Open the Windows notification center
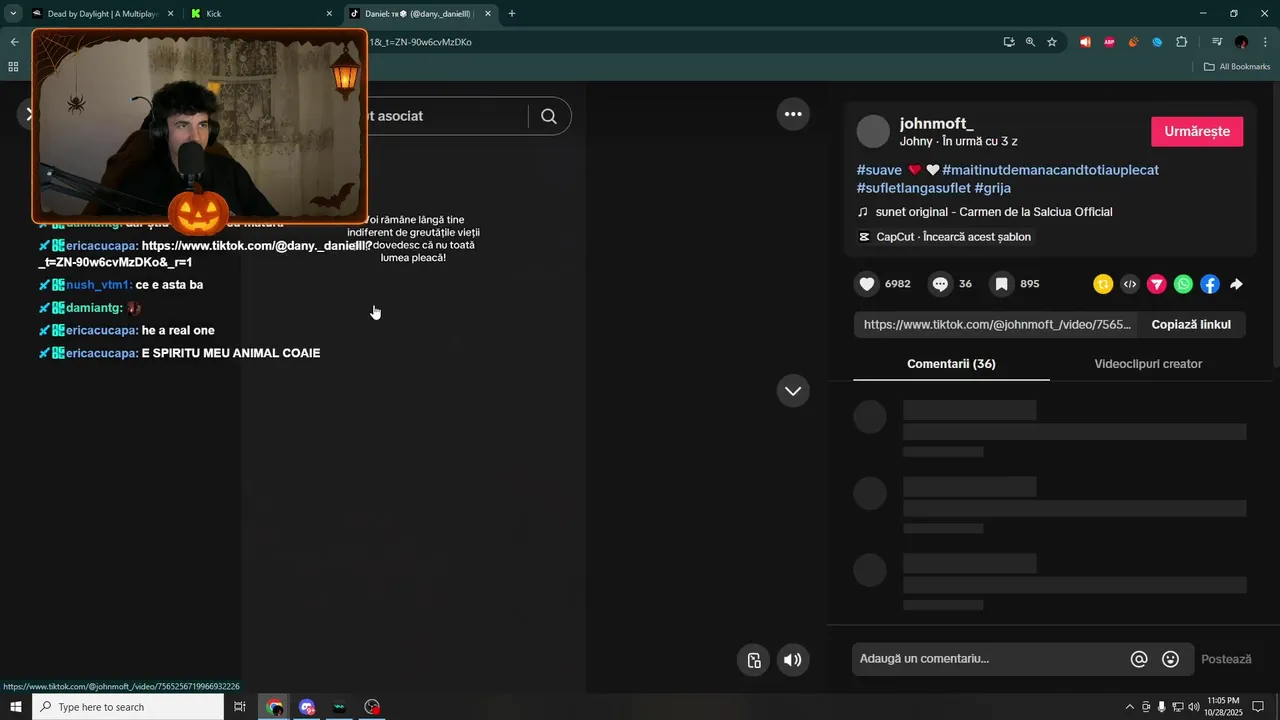1280x720 pixels. click(x=1259, y=707)
